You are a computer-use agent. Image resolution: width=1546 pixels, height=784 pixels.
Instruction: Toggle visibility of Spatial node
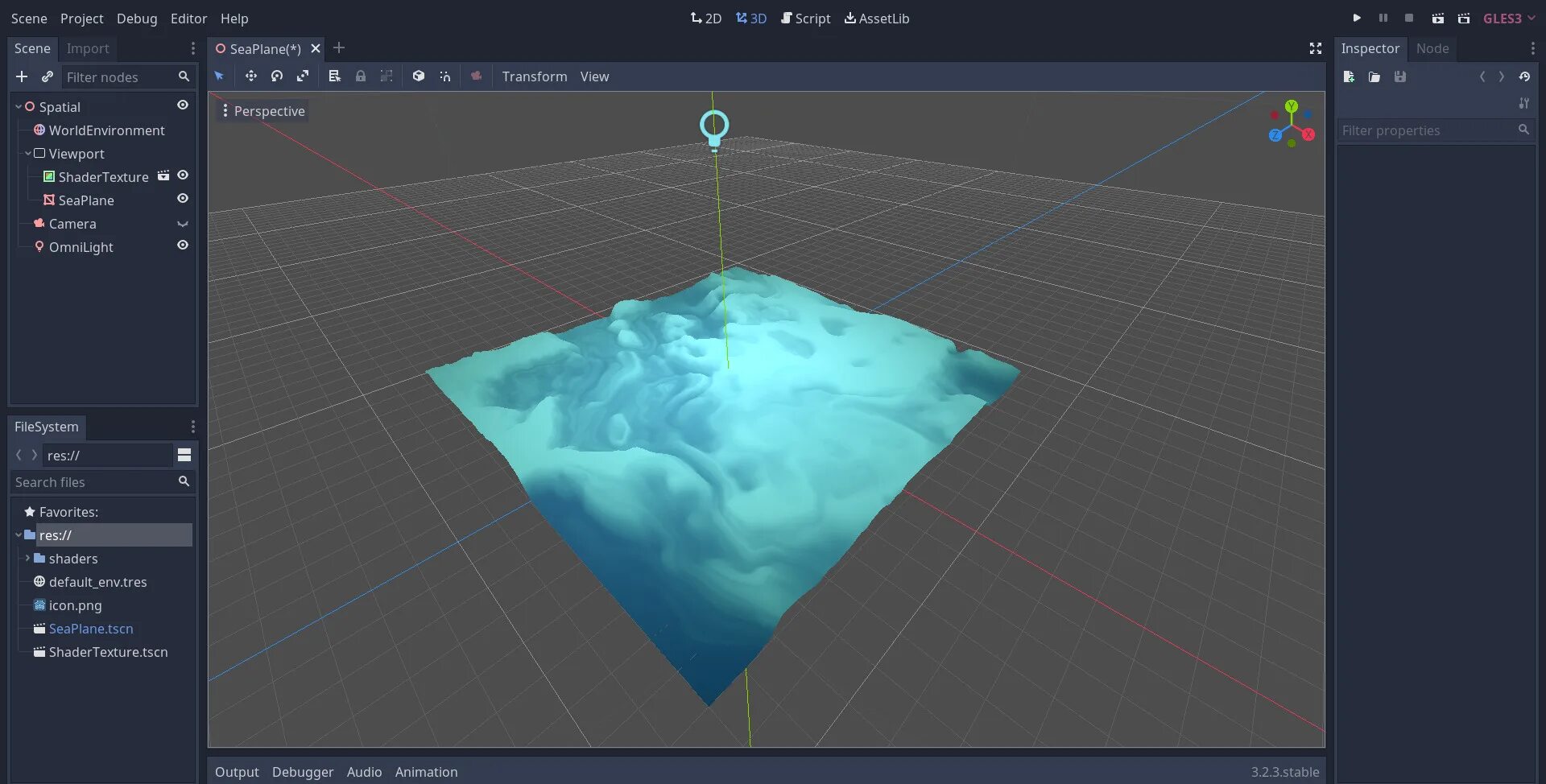(183, 105)
